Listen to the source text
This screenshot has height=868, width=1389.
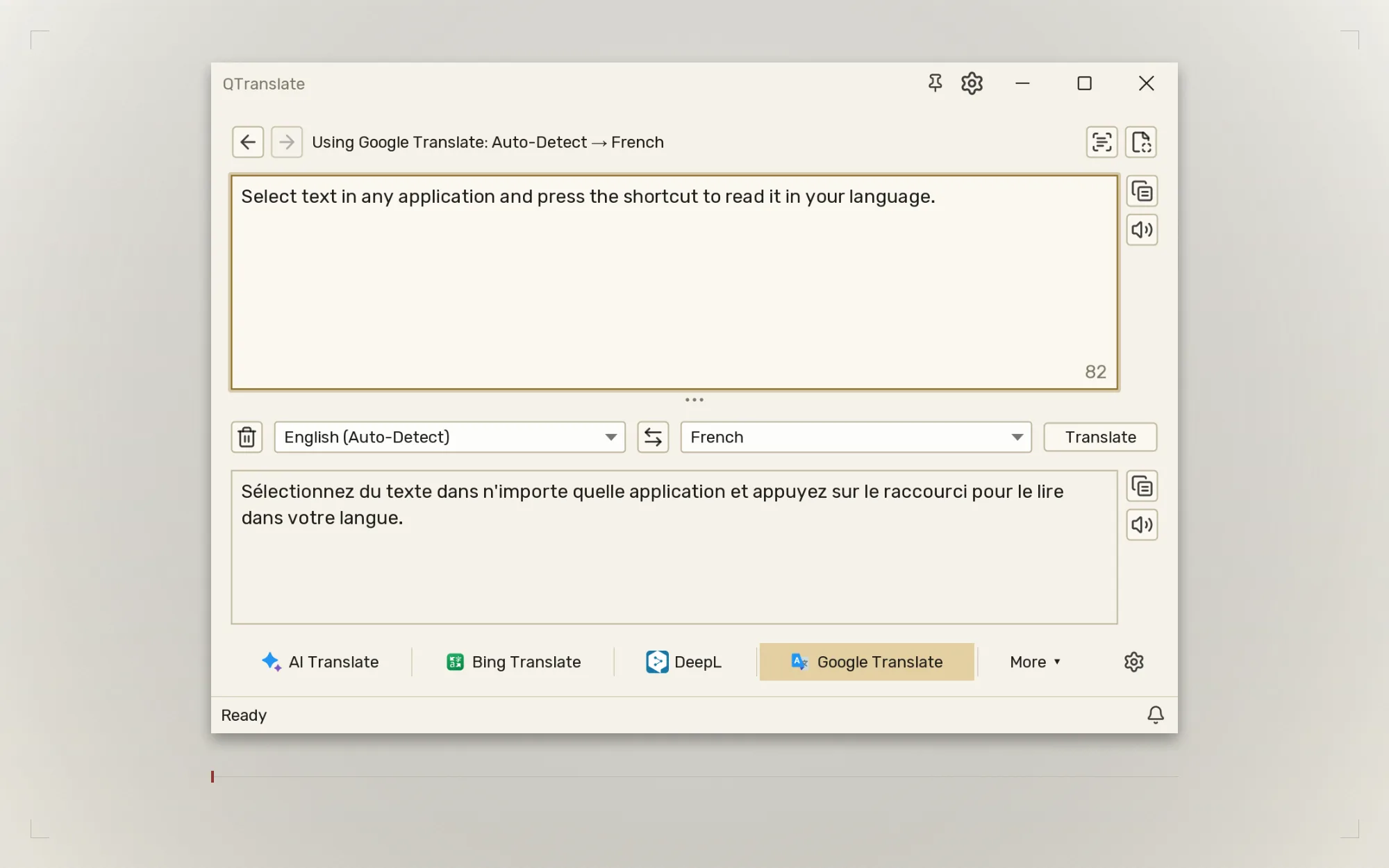coord(1142,230)
